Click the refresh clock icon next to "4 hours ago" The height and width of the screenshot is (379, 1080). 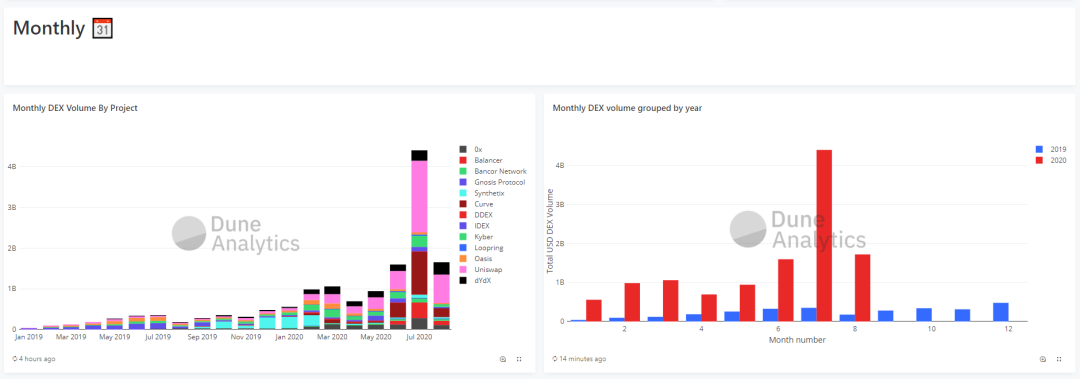coord(16,359)
